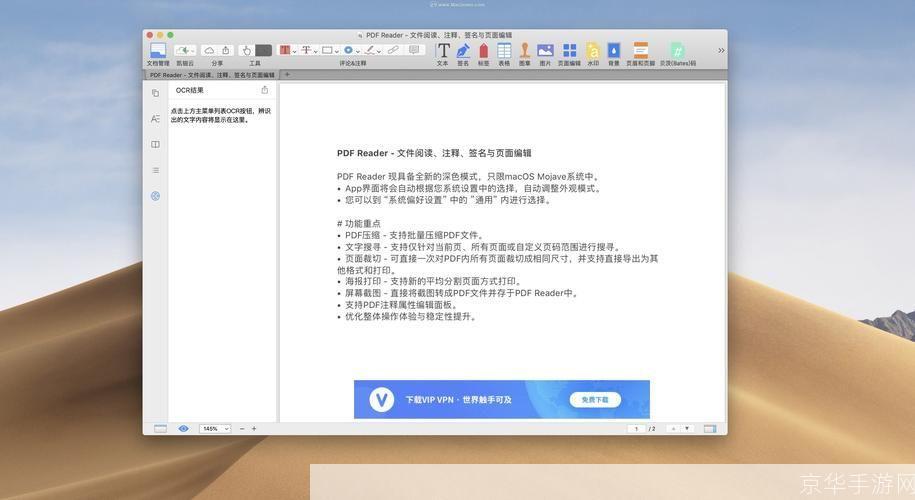The width and height of the screenshot is (915, 500).
Task: Go to previous page with up arrow
Action: (673, 429)
